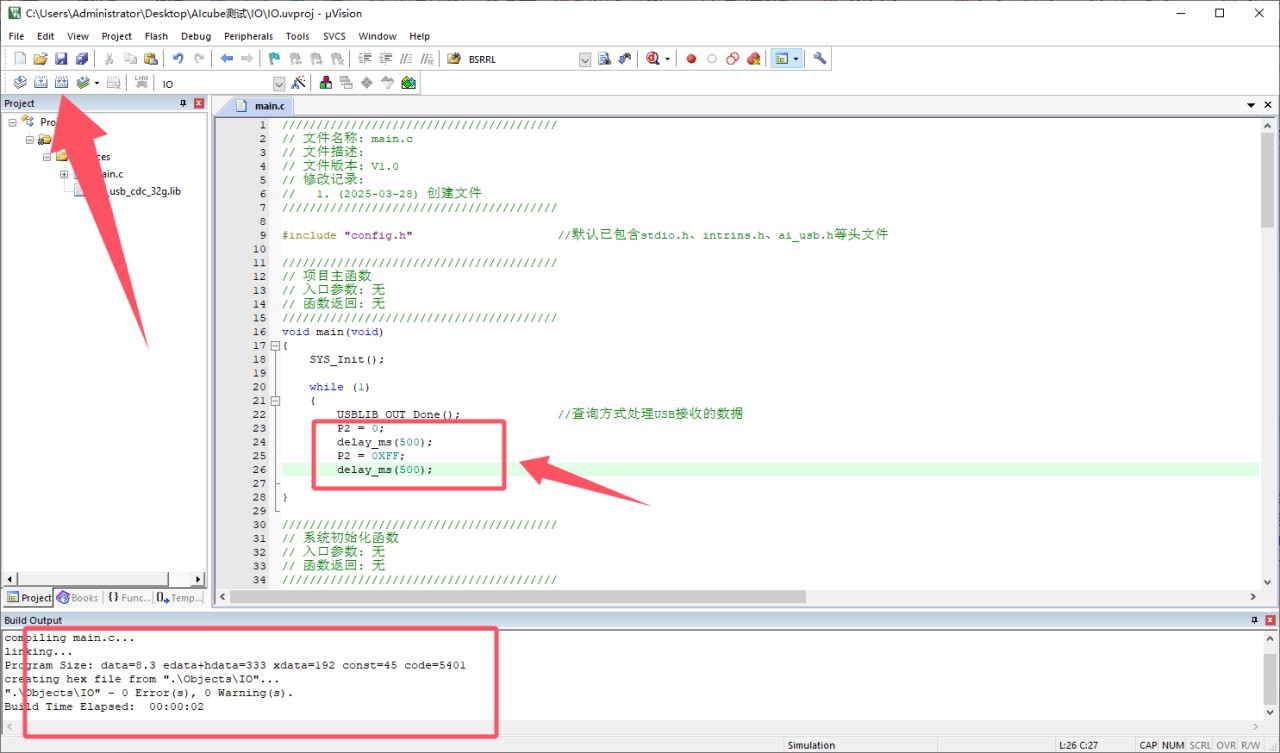1280x753 pixels.
Task: Click the Project panel horizontal scrollbar
Action: coord(103,579)
